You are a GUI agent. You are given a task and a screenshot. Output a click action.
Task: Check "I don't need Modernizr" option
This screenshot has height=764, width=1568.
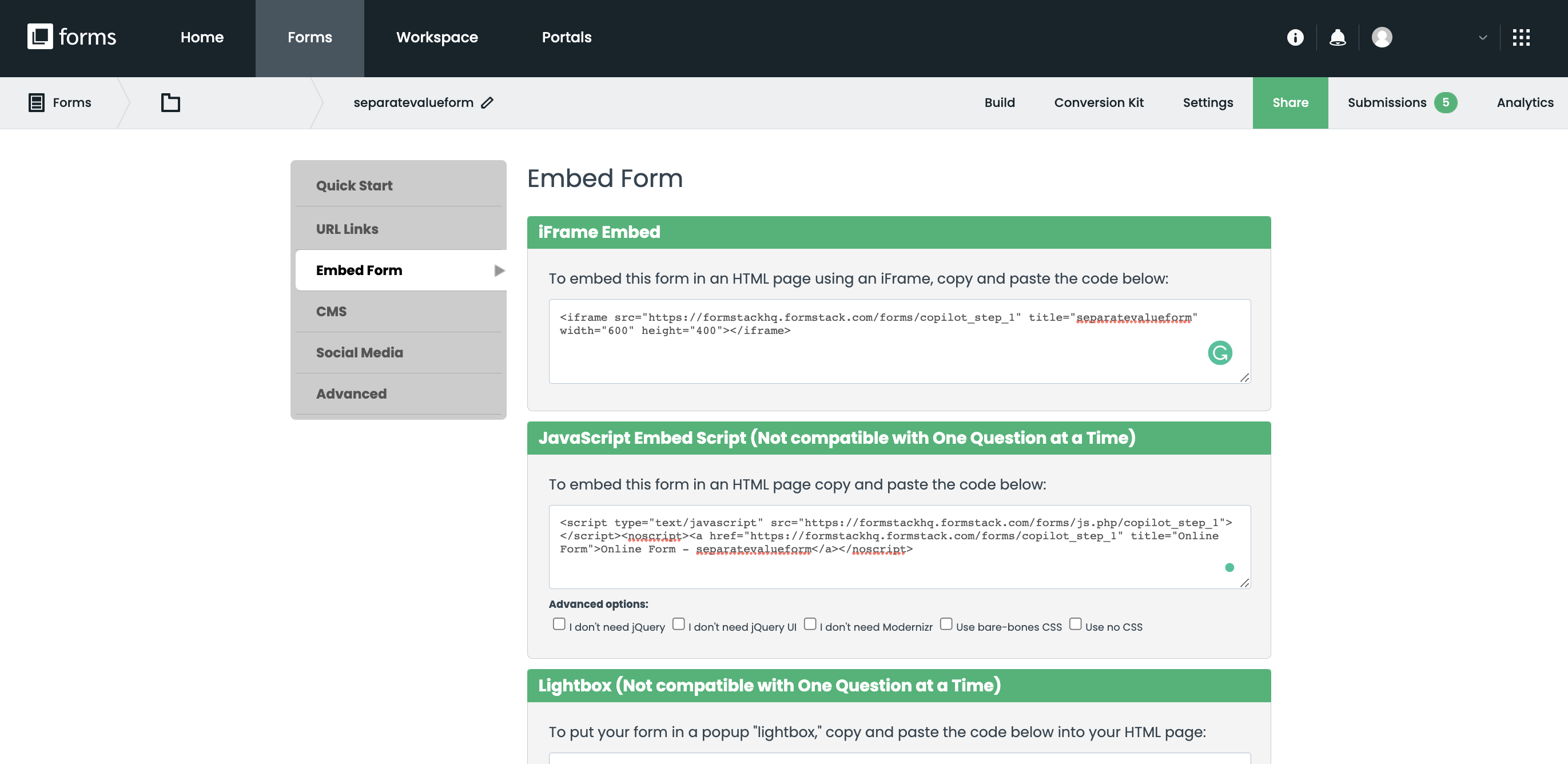coord(810,624)
